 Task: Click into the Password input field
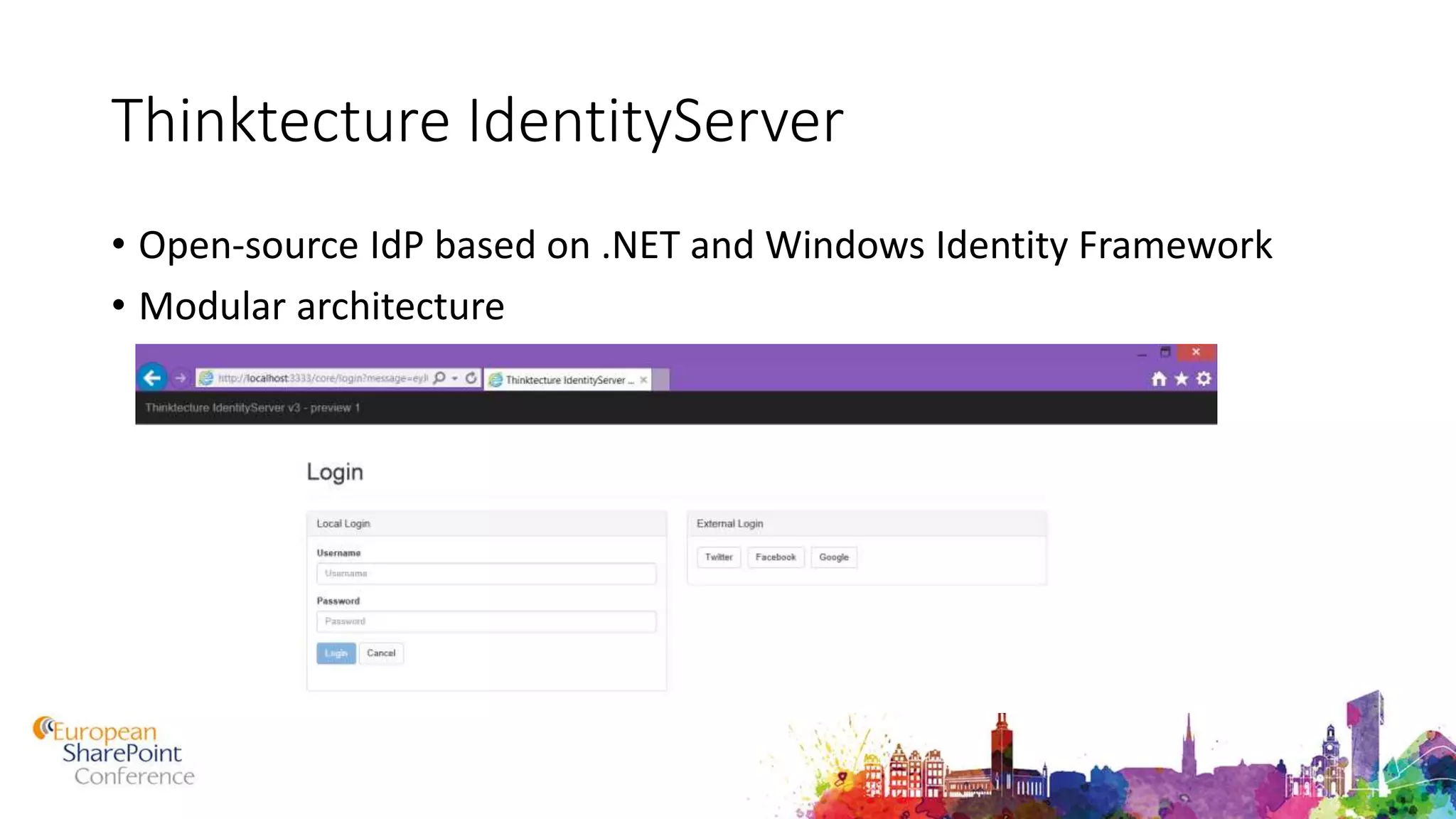(x=486, y=621)
